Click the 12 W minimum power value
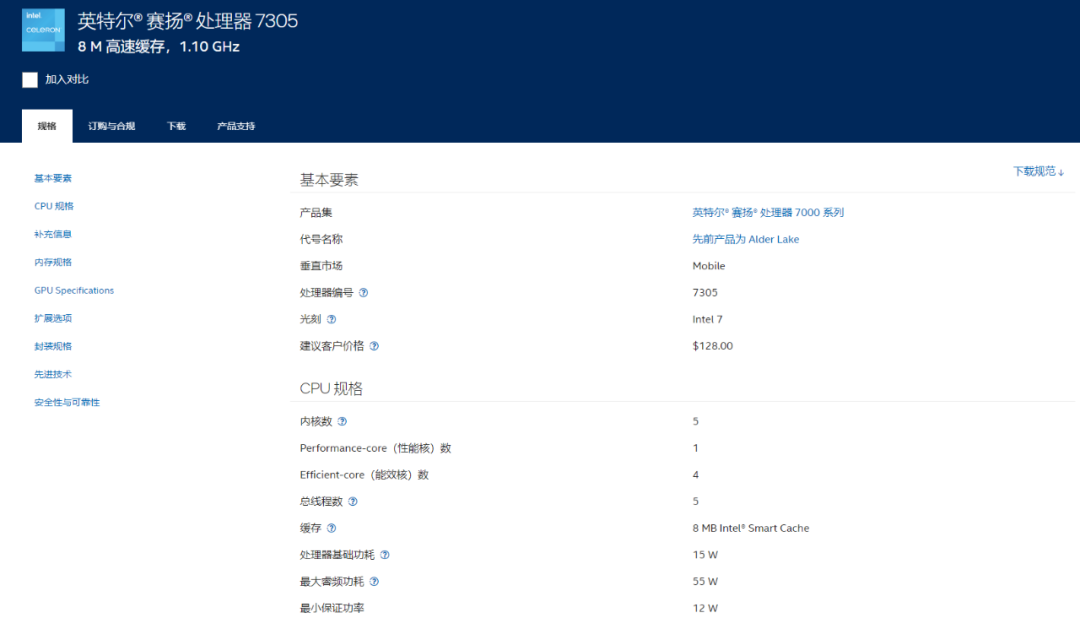 point(705,608)
